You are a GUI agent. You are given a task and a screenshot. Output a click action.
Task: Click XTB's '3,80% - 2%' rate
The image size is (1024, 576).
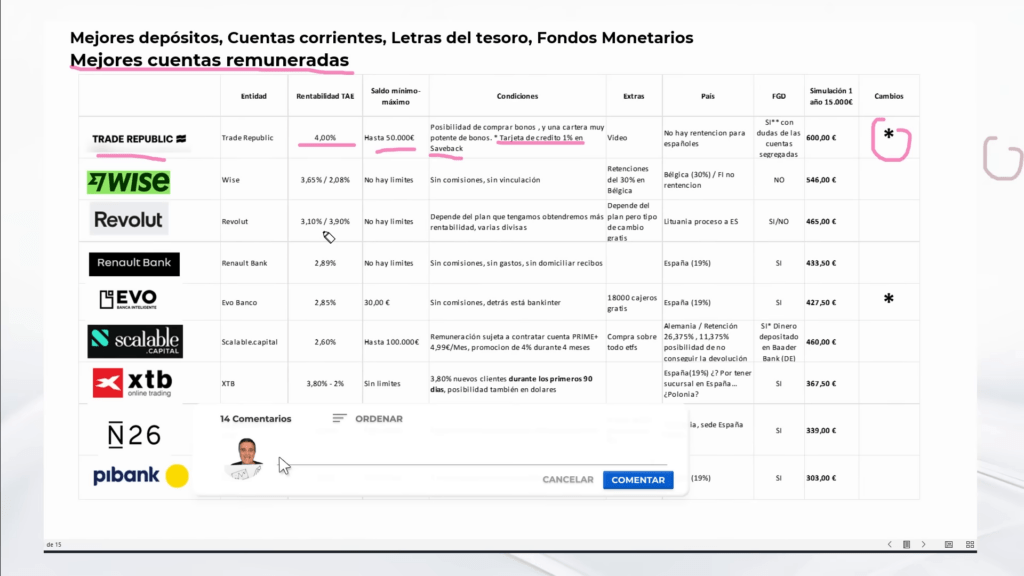coord(325,383)
